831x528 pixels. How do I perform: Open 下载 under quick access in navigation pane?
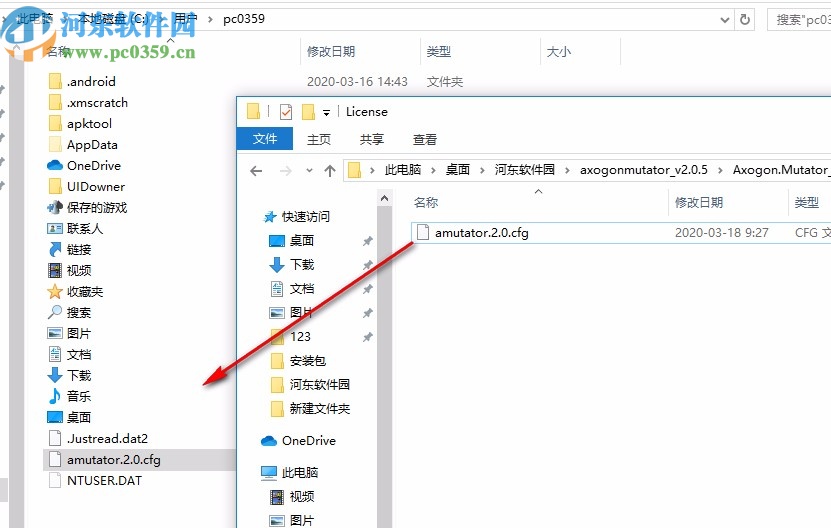click(301, 265)
